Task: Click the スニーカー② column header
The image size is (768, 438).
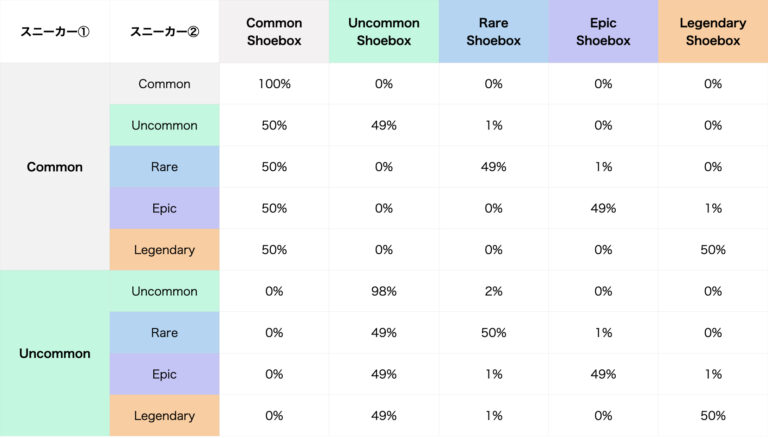Action: (x=165, y=32)
